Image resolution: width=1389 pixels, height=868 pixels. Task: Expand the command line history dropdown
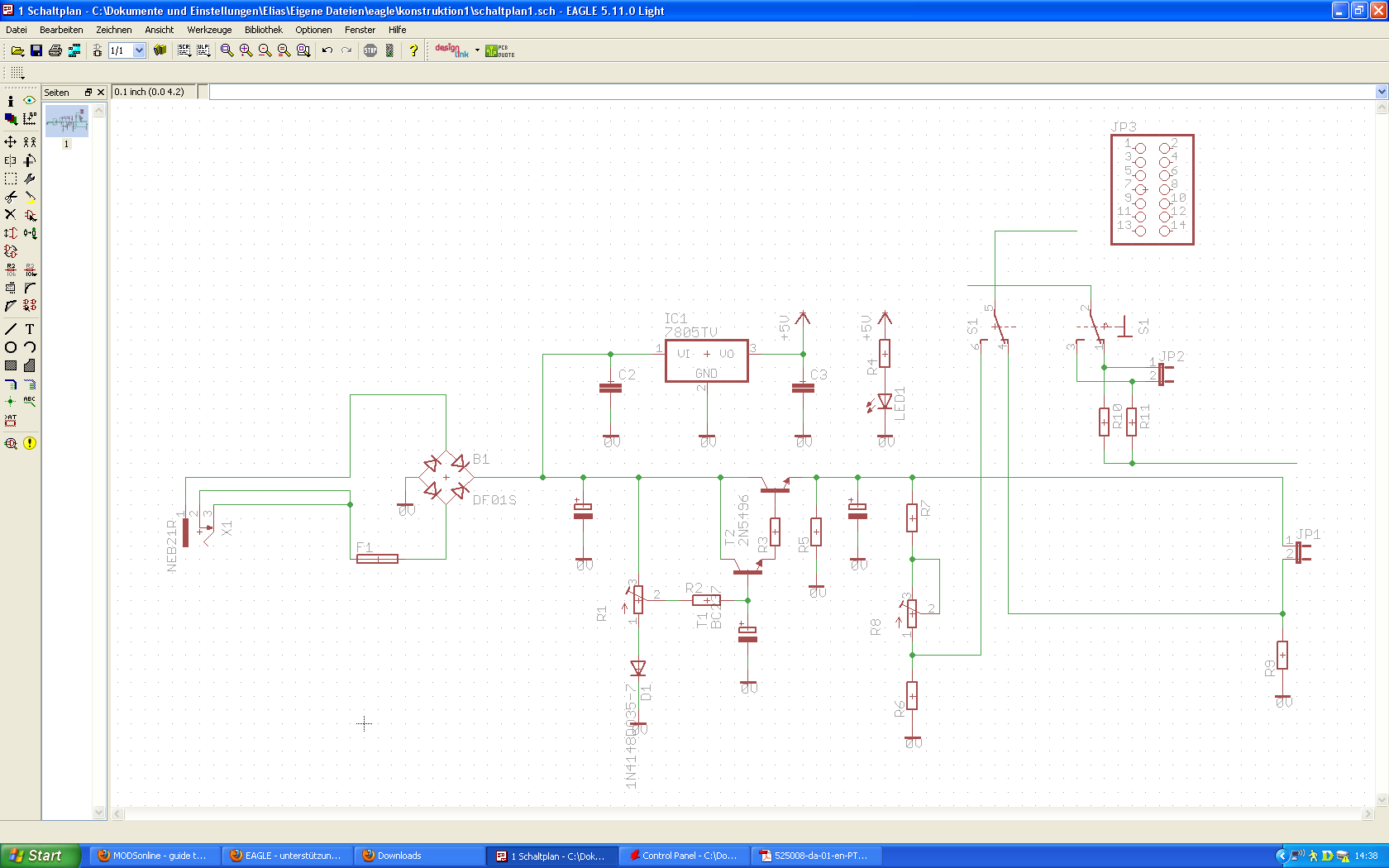[1382, 92]
